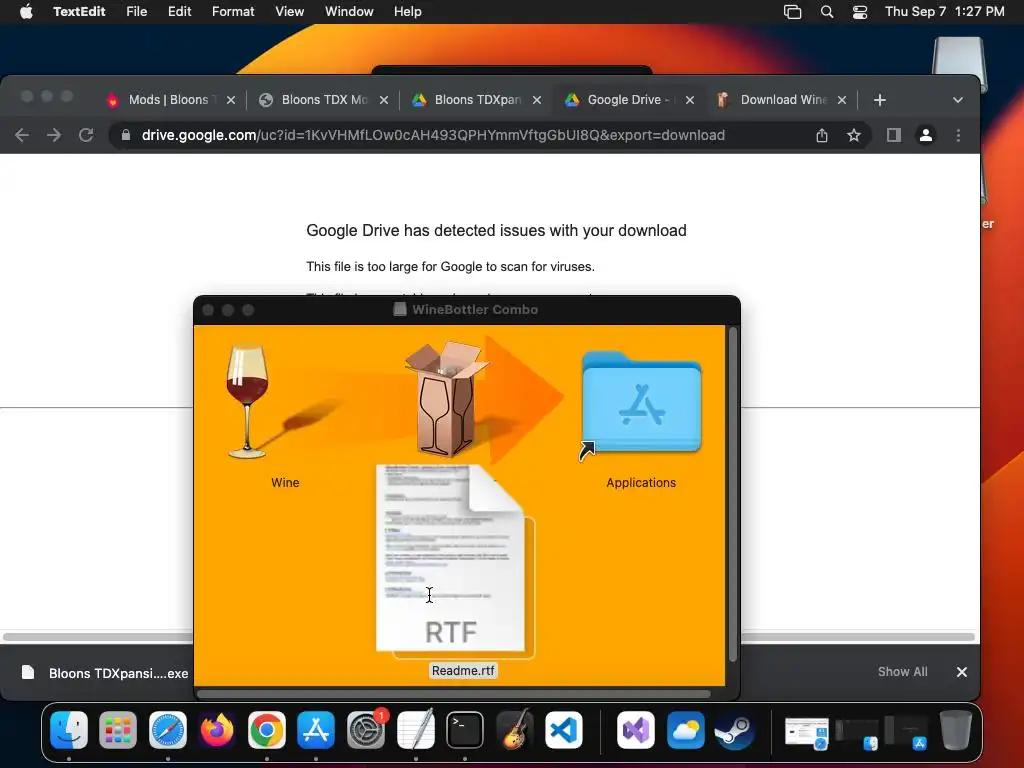Bookmark this page with the star icon

(x=854, y=135)
